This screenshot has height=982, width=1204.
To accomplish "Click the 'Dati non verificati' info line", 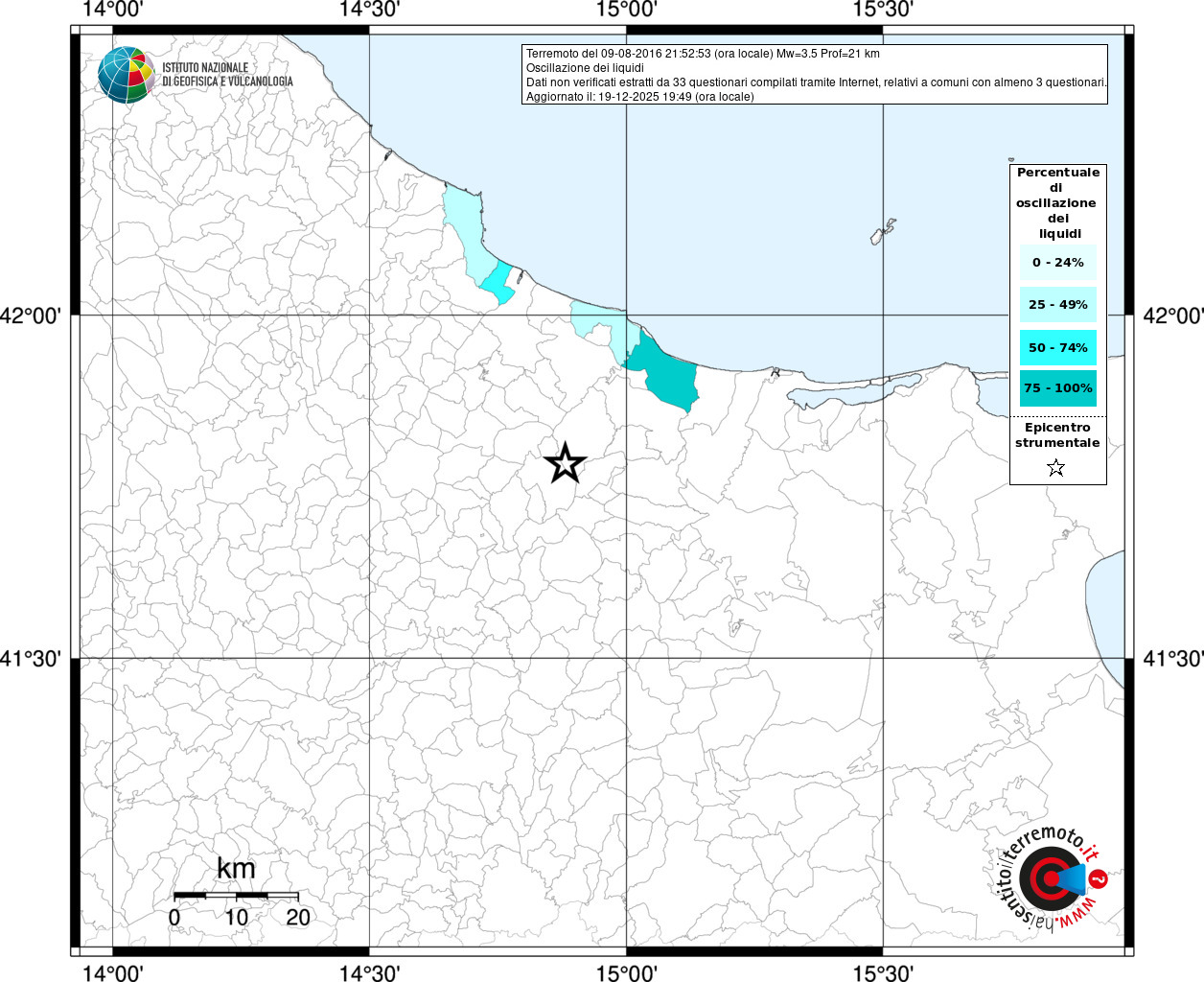I will tap(817, 82).
